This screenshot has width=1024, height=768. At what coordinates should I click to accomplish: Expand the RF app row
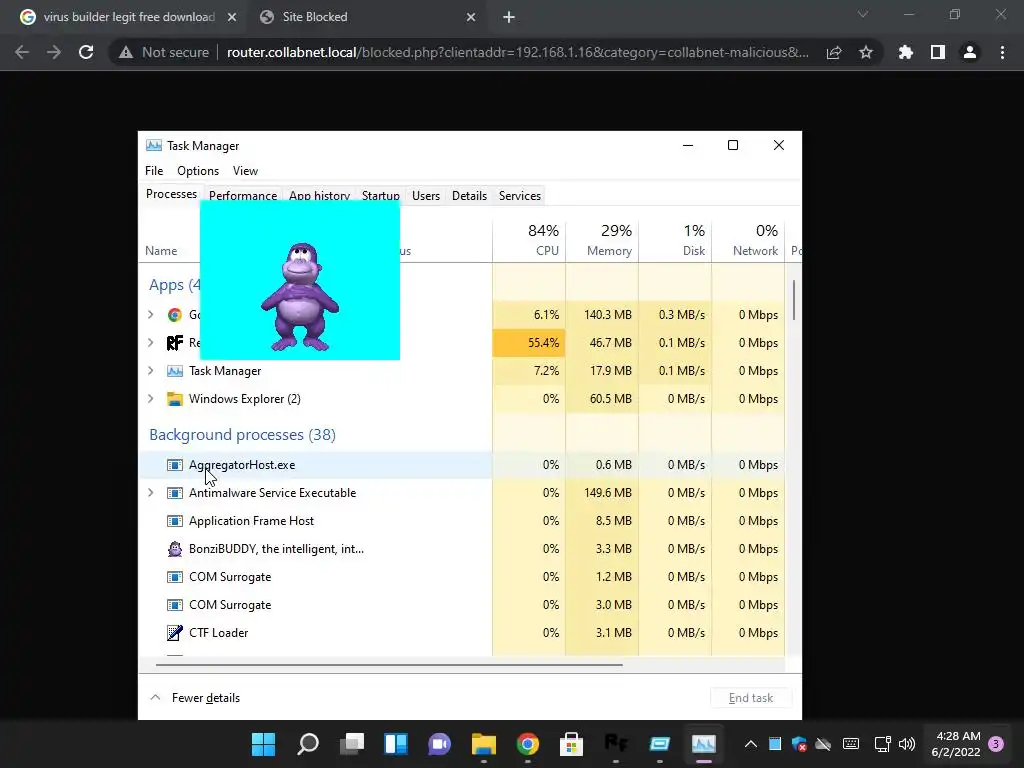point(151,343)
